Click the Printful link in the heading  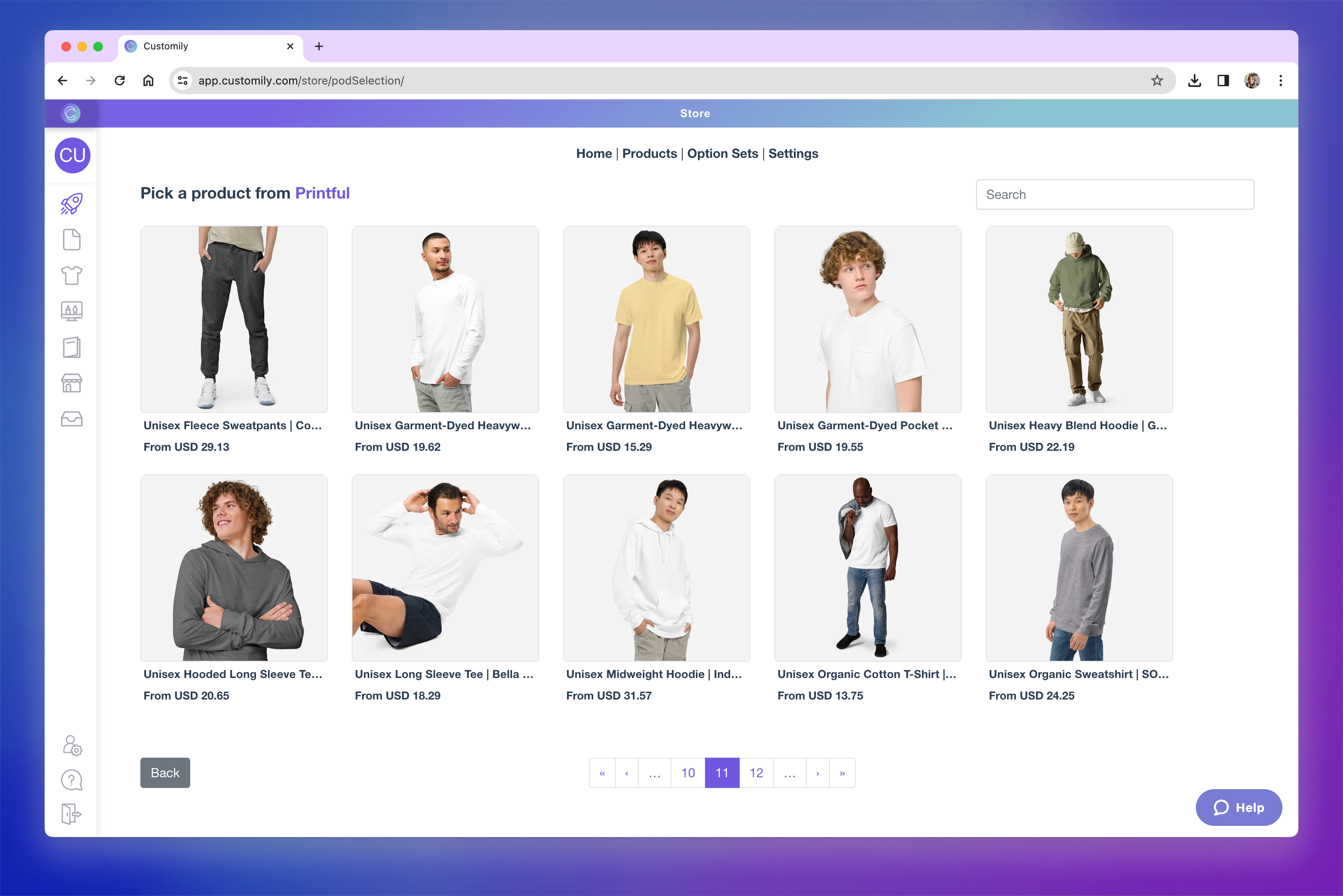coord(322,193)
